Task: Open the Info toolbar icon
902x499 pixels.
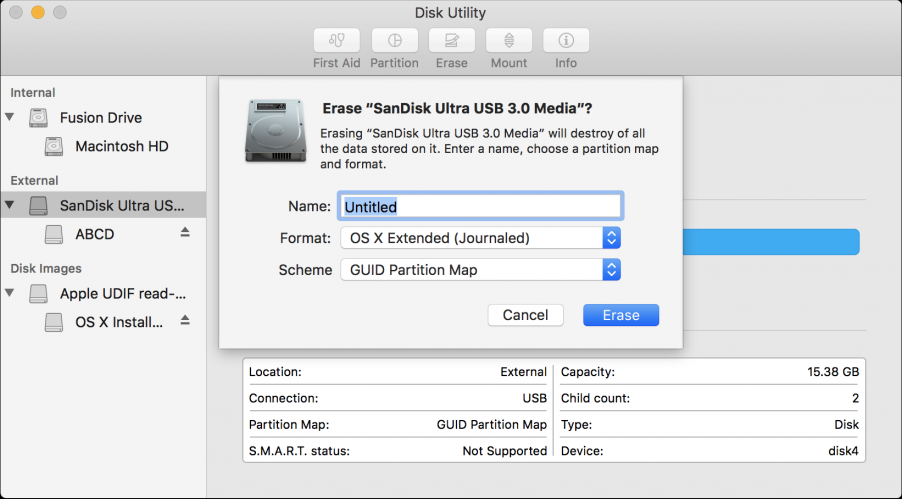Action: pos(566,41)
